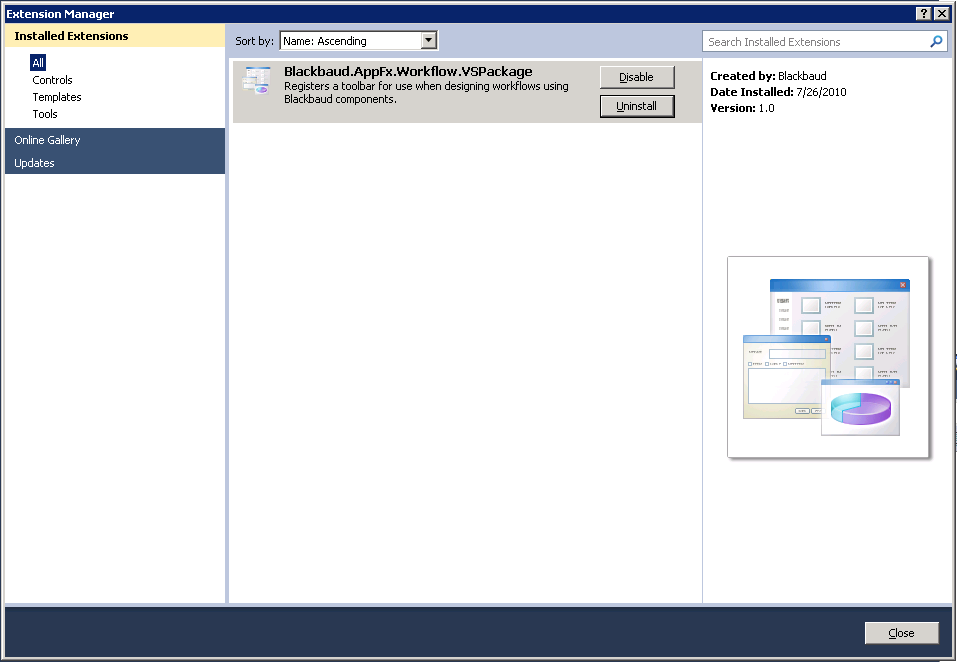Close the Extension Manager with the X
The image size is (957, 662).
pos(942,13)
